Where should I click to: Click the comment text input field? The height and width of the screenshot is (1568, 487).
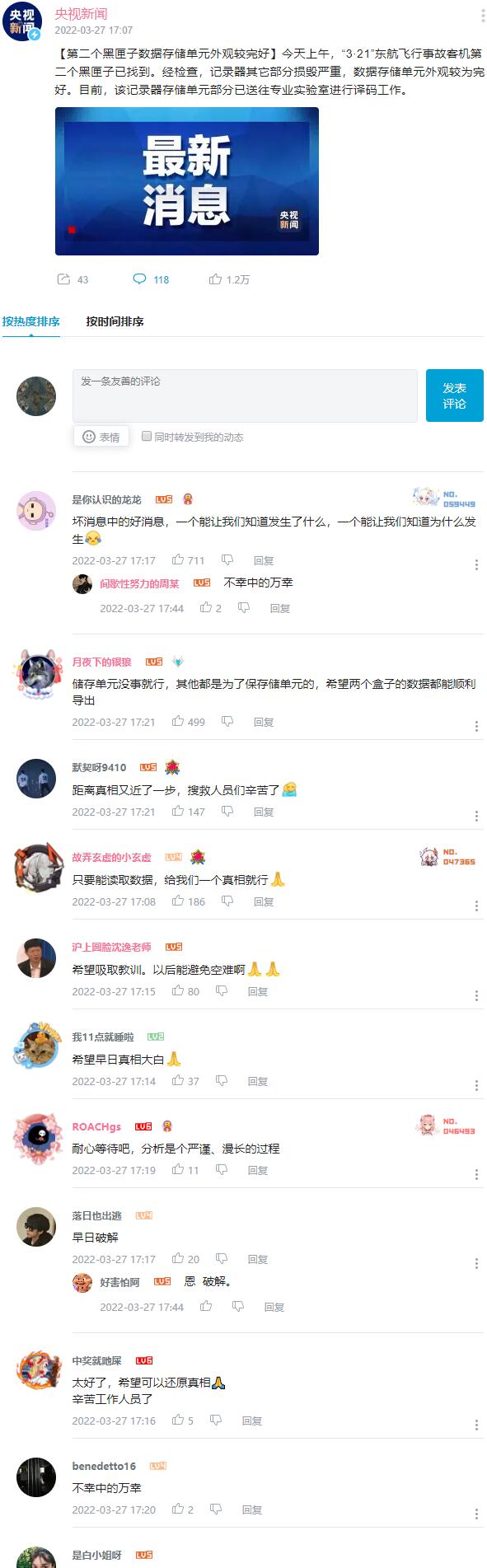245,396
